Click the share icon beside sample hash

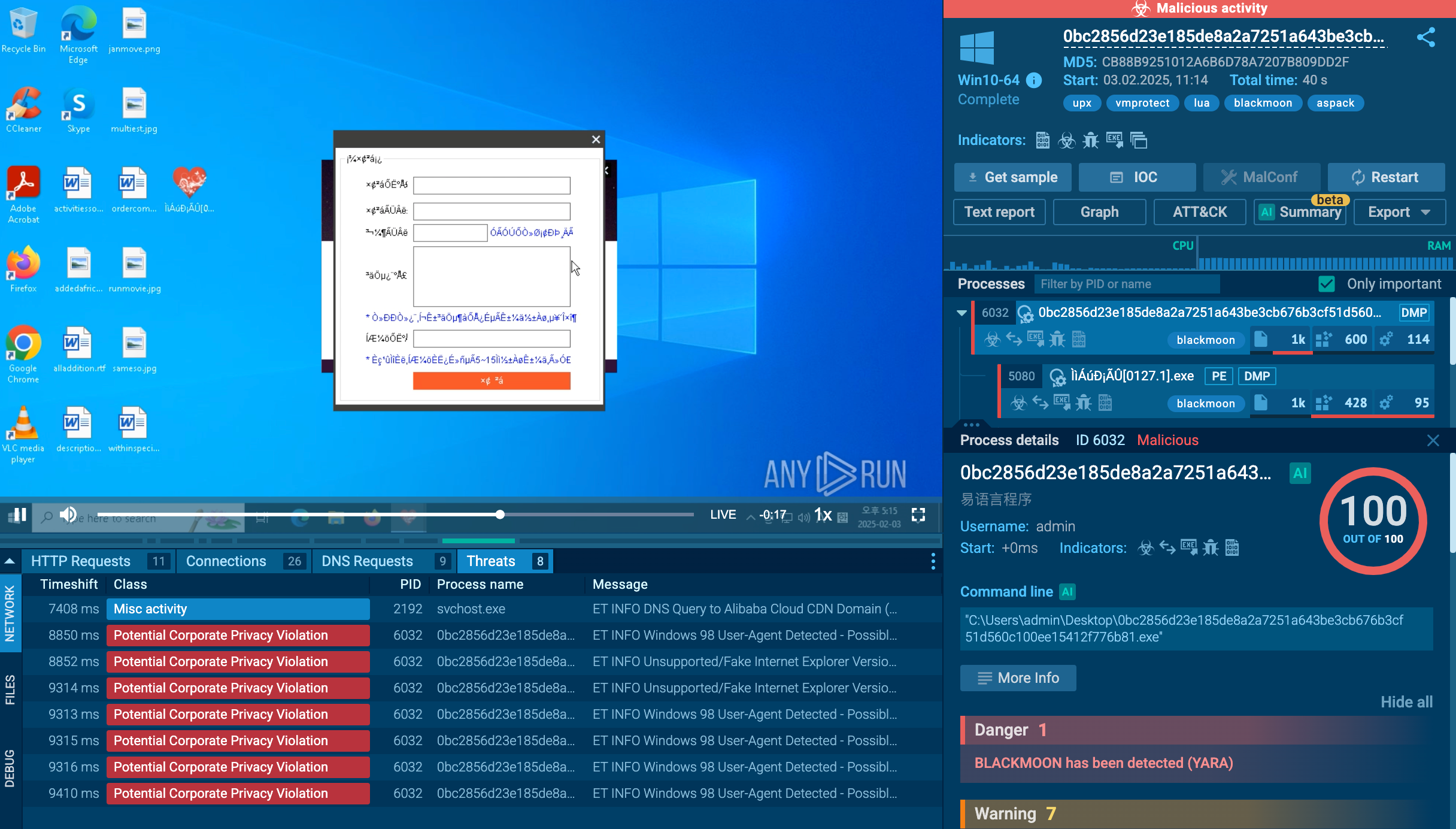tap(1426, 37)
